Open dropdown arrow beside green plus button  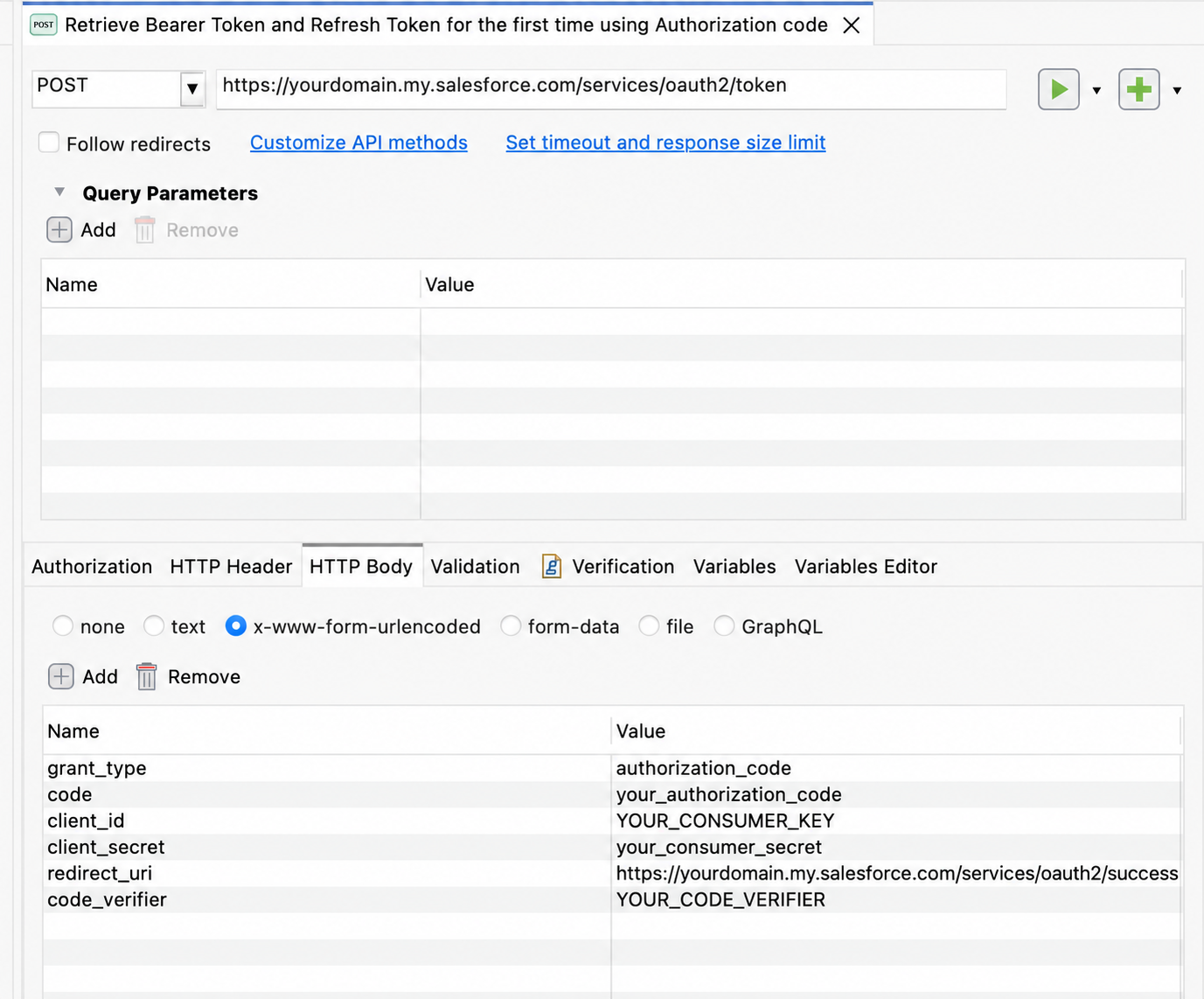[1177, 90]
